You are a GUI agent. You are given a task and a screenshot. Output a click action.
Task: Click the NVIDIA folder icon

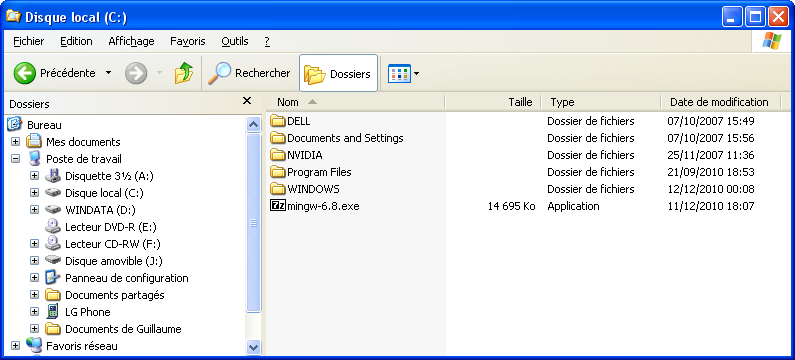[278, 155]
